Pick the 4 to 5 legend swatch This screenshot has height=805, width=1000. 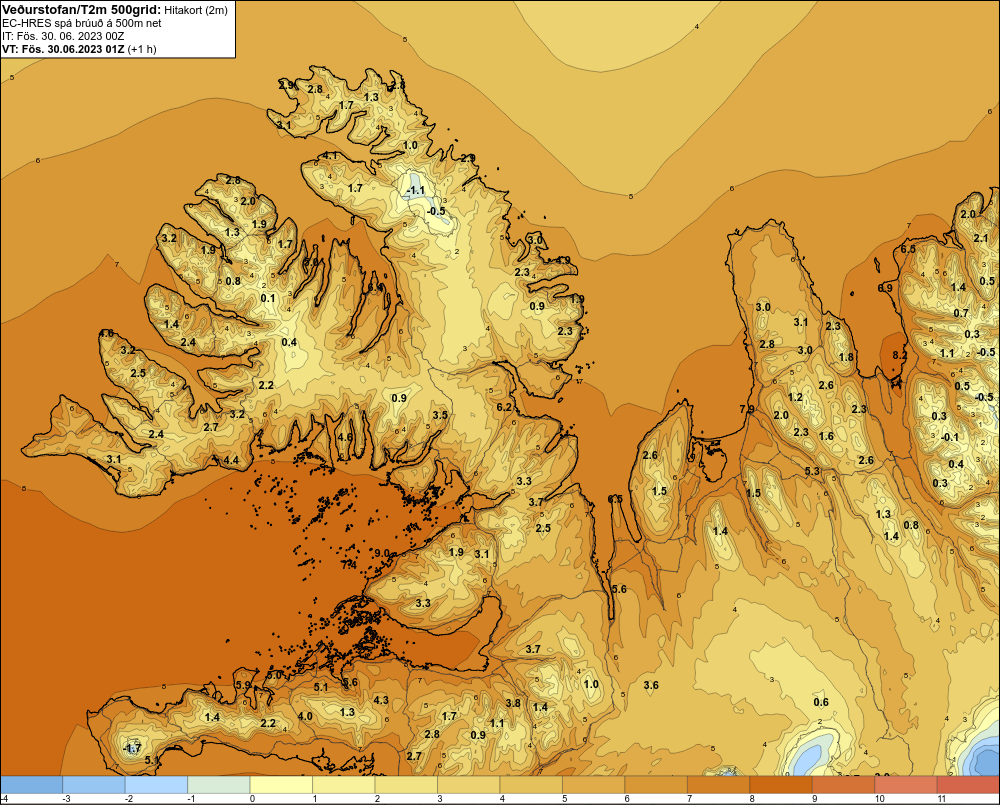click(x=531, y=784)
